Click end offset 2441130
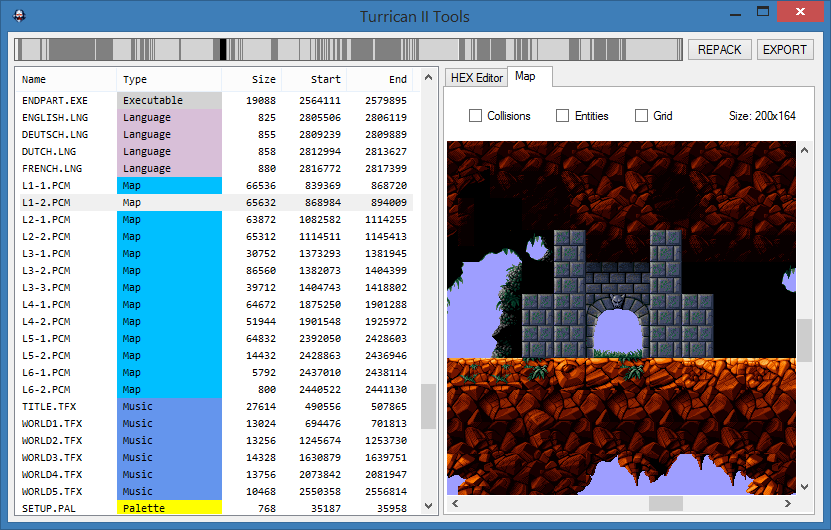Viewport: 831px width, 530px height. [386, 389]
